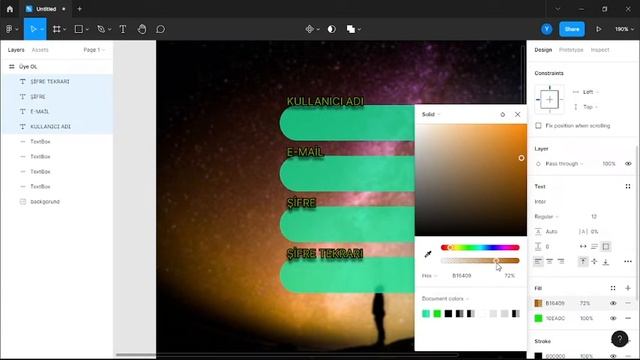Open blend mode droplet in color picker
This screenshot has height=360, width=640.
(x=502, y=114)
